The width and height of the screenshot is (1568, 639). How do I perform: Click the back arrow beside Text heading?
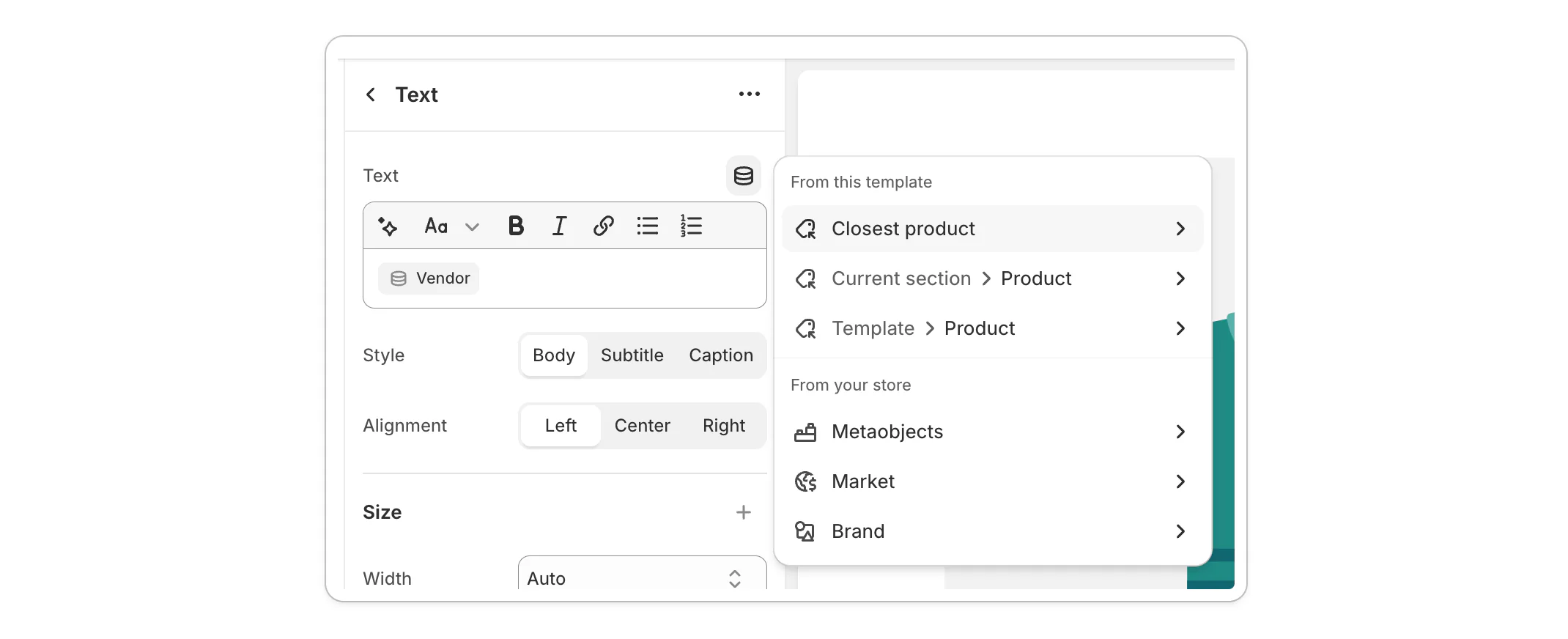pos(371,95)
